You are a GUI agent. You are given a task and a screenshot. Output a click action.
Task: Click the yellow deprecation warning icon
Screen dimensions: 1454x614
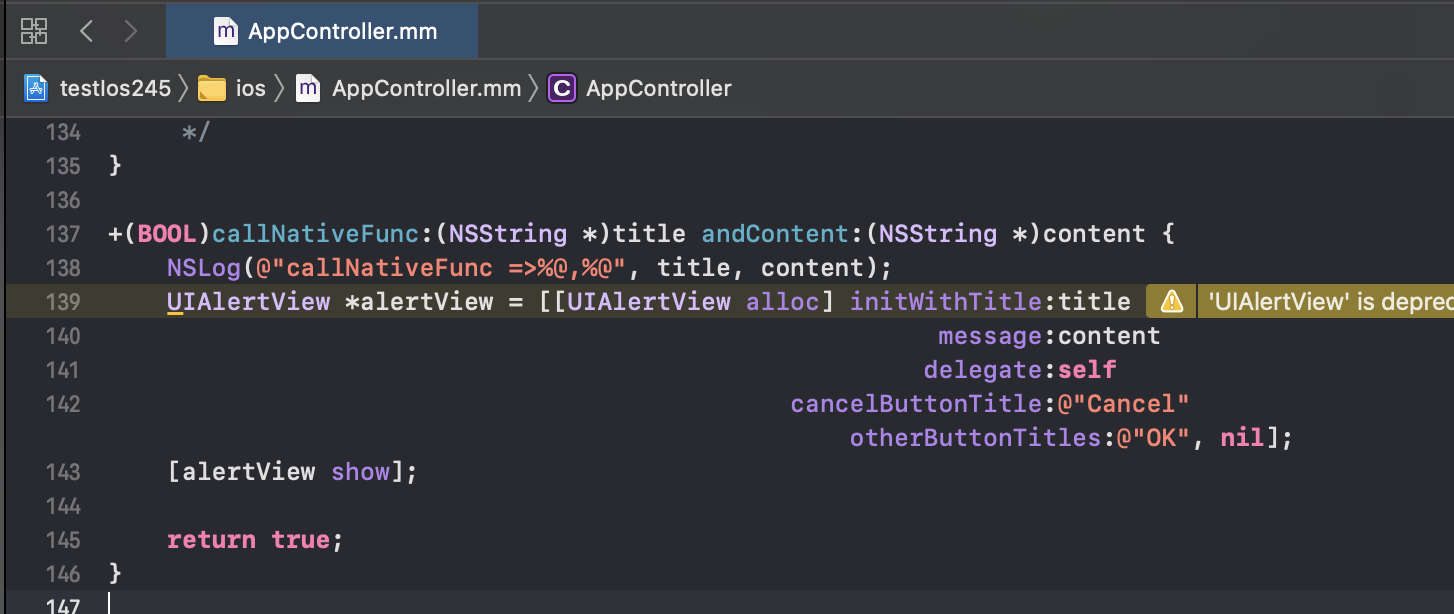[1171, 301]
